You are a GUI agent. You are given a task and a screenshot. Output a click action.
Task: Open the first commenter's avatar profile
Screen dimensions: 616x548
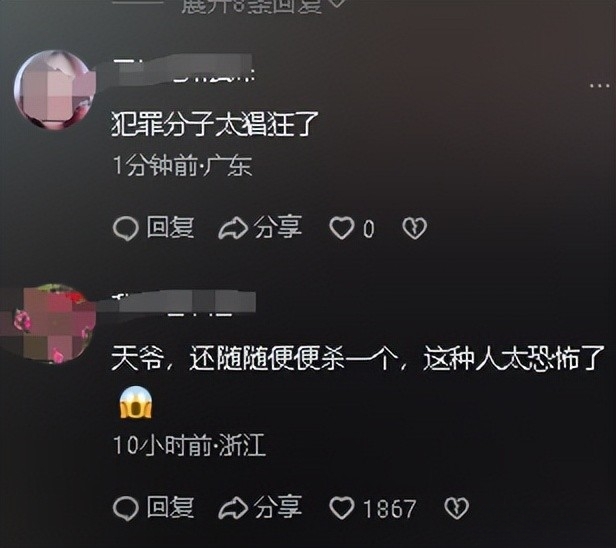point(53,90)
